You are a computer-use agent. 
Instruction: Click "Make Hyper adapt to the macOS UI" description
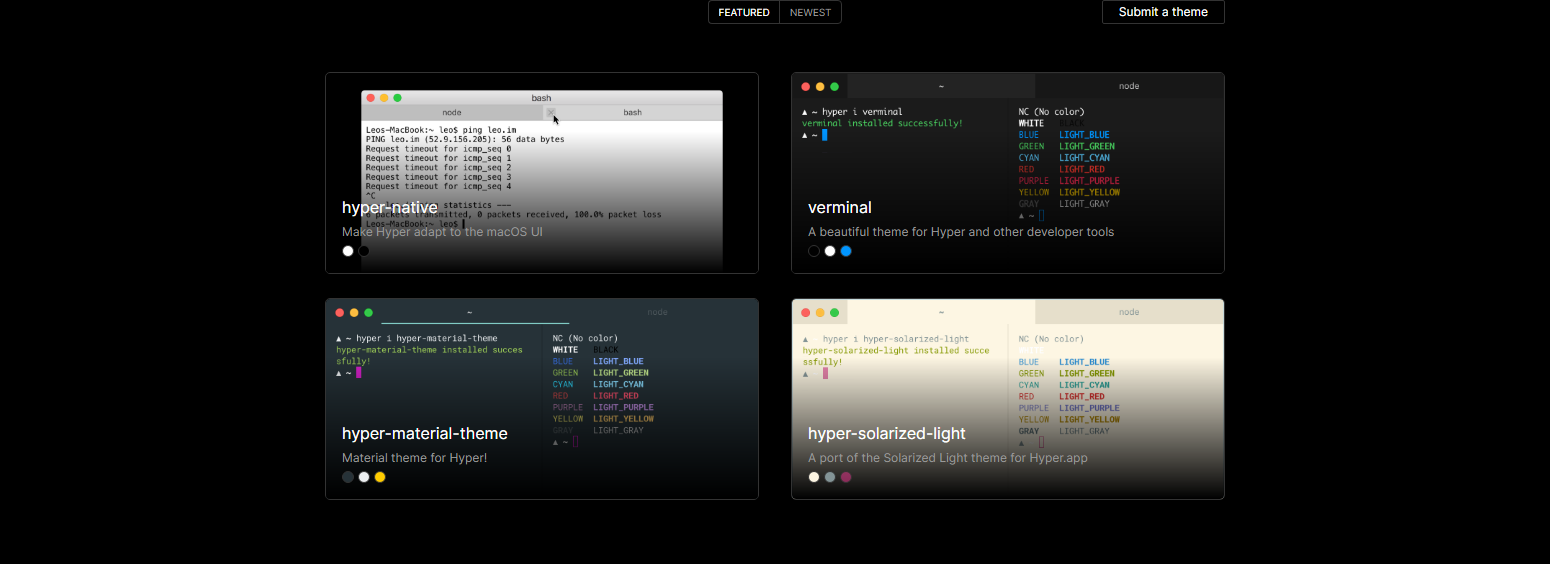(x=442, y=232)
